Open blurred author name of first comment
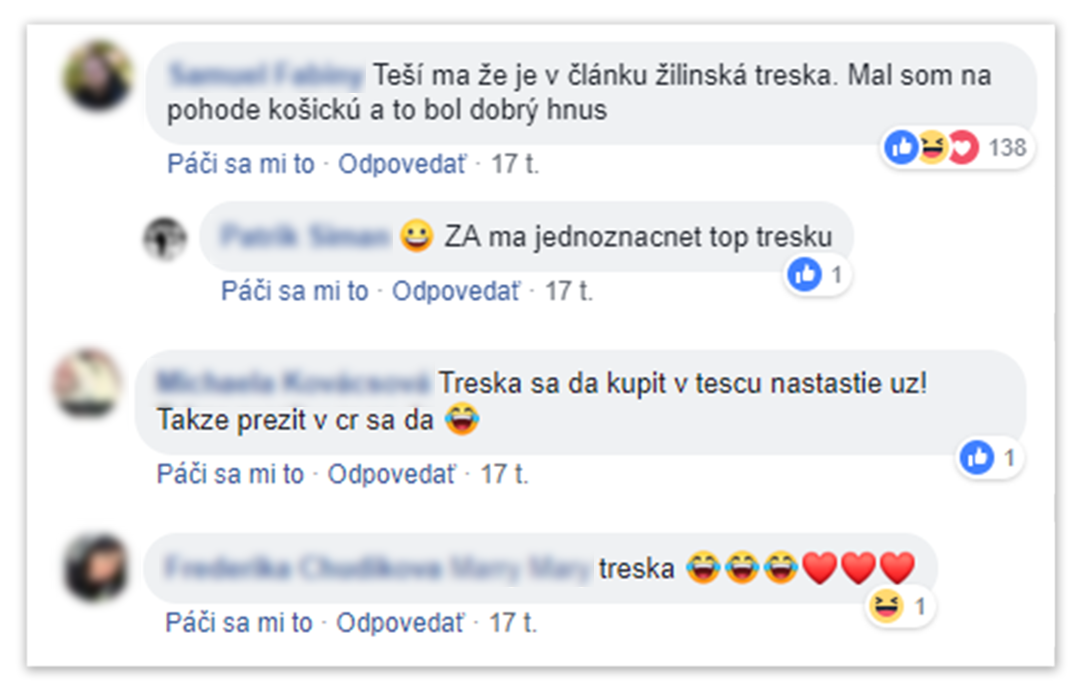Screen dimensions: 1080x691 click(266, 75)
